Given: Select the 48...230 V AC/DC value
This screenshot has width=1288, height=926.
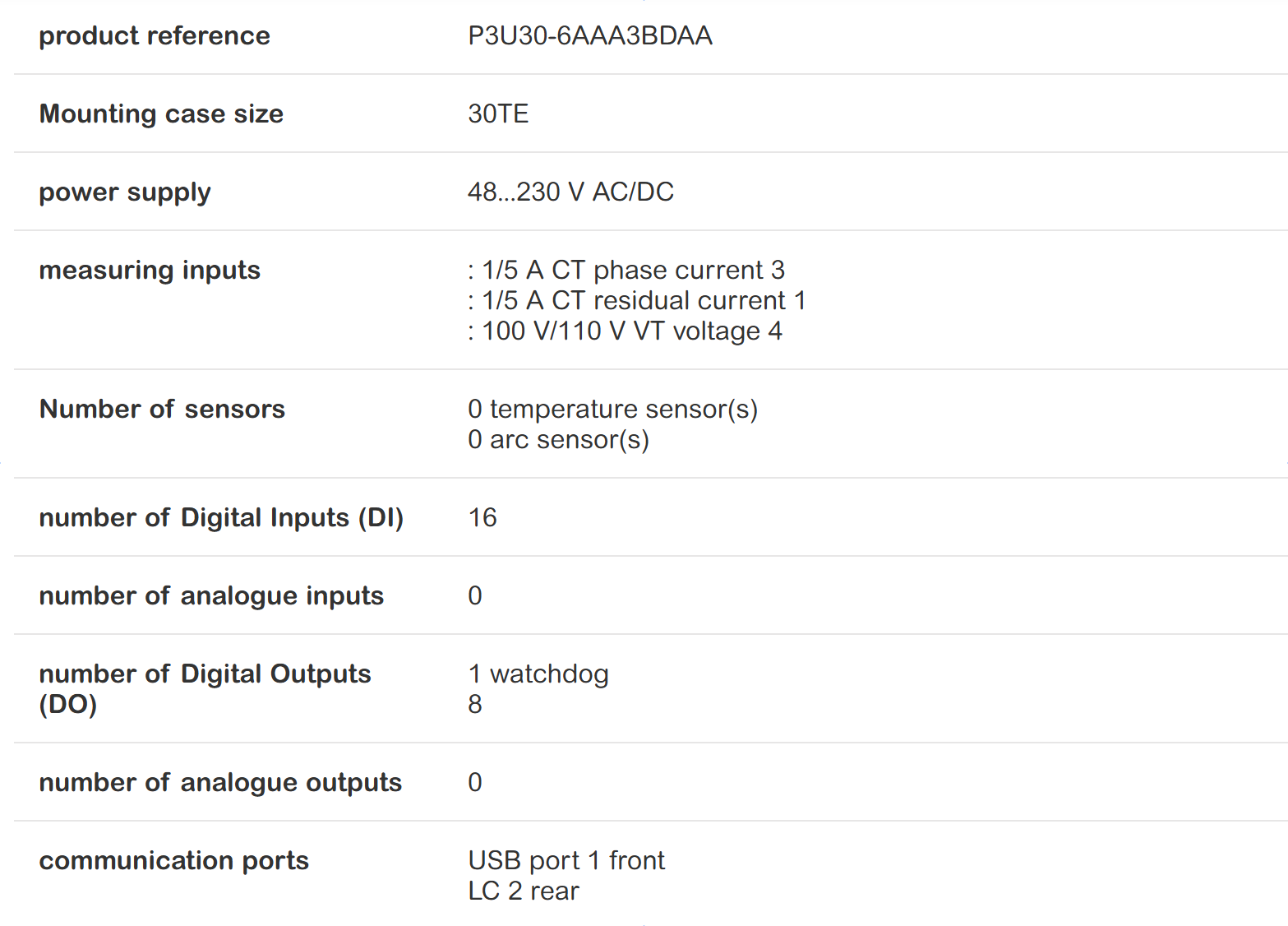Looking at the screenshot, I should [x=570, y=192].
